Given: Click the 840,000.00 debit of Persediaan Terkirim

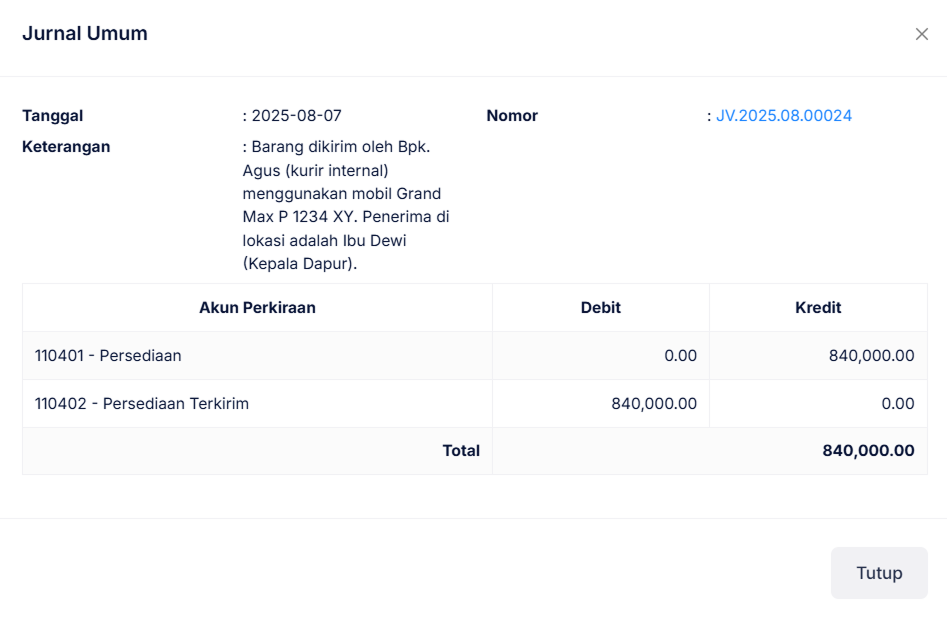Looking at the screenshot, I should point(654,404).
